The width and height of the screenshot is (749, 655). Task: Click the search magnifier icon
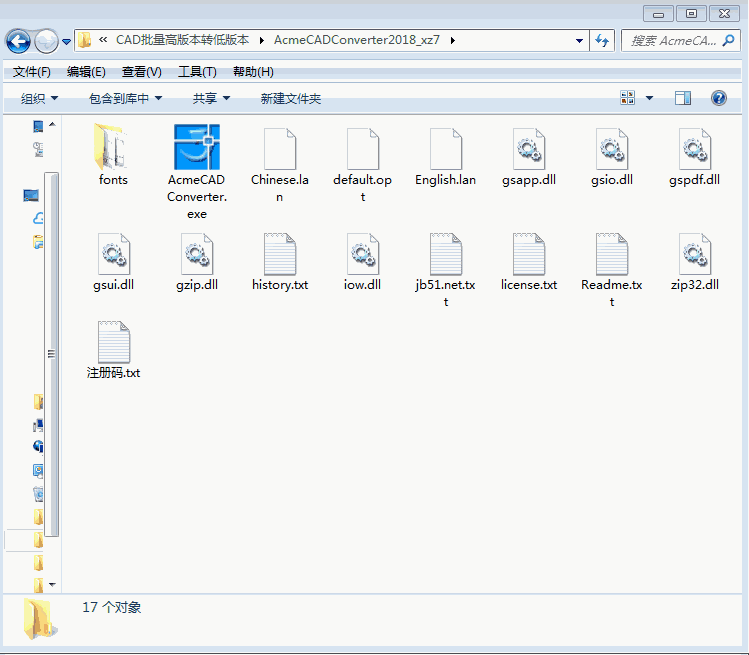point(728,41)
